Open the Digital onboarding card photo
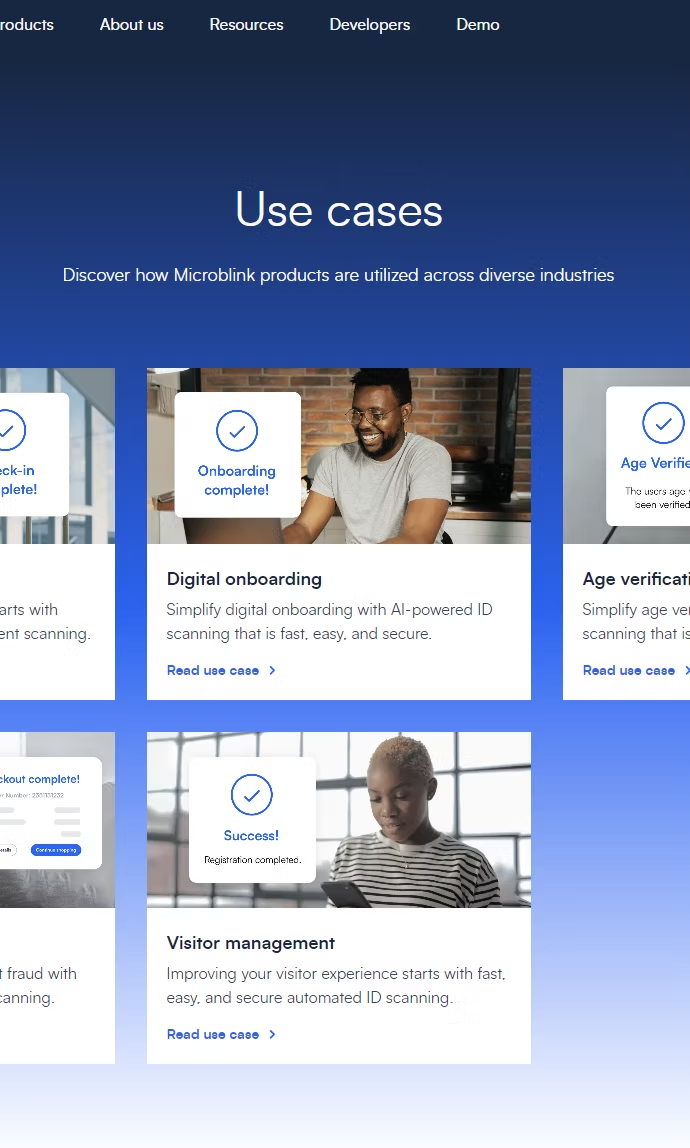The height and width of the screenshot is (1148, 690). coord(339,456)
